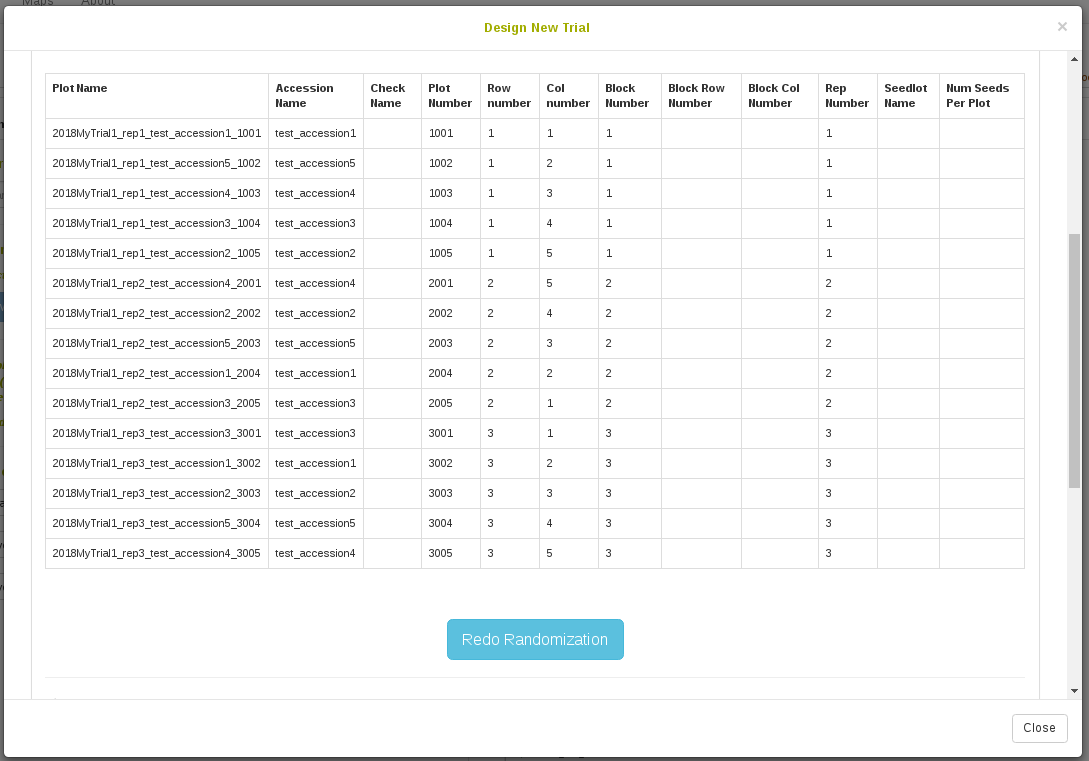1089x761 pixels.
Task: Click plot name 2018MyTrial1_rep2_test_accession4_2001
Action: point(157,283)
